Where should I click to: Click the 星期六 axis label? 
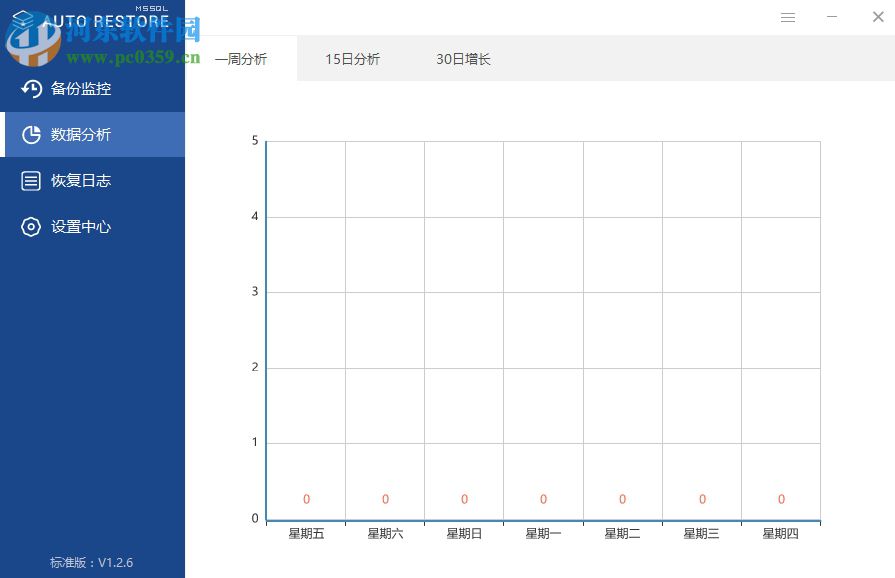[385, 533]
